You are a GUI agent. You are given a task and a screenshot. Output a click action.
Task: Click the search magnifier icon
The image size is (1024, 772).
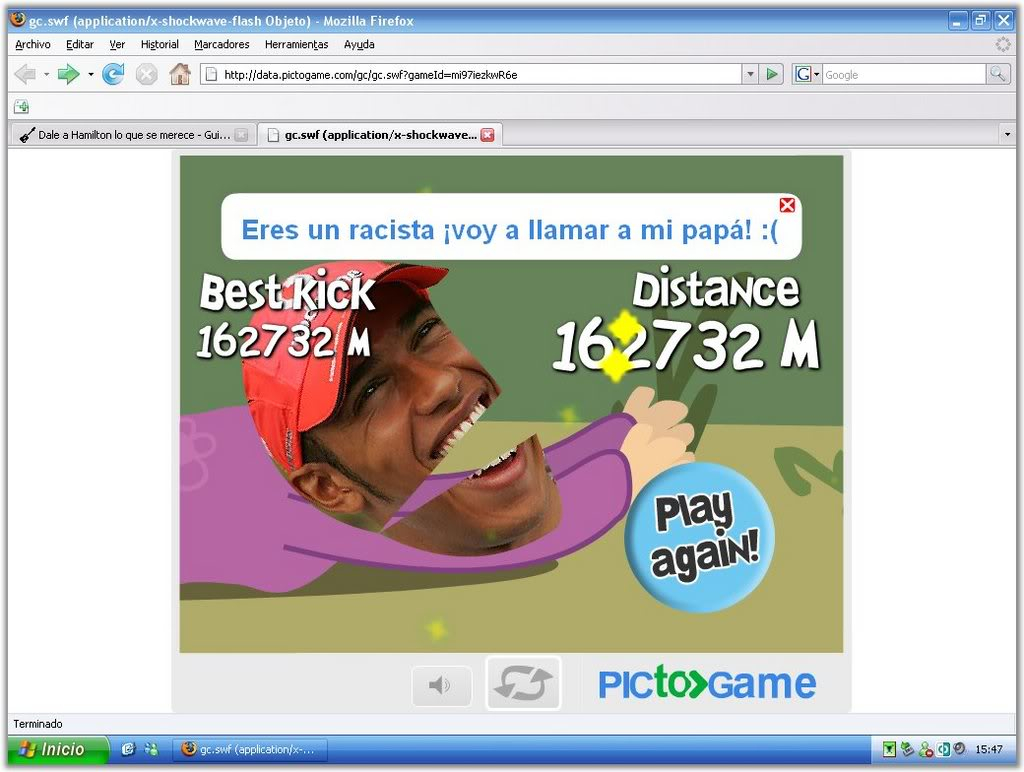(x=997, y=74)
